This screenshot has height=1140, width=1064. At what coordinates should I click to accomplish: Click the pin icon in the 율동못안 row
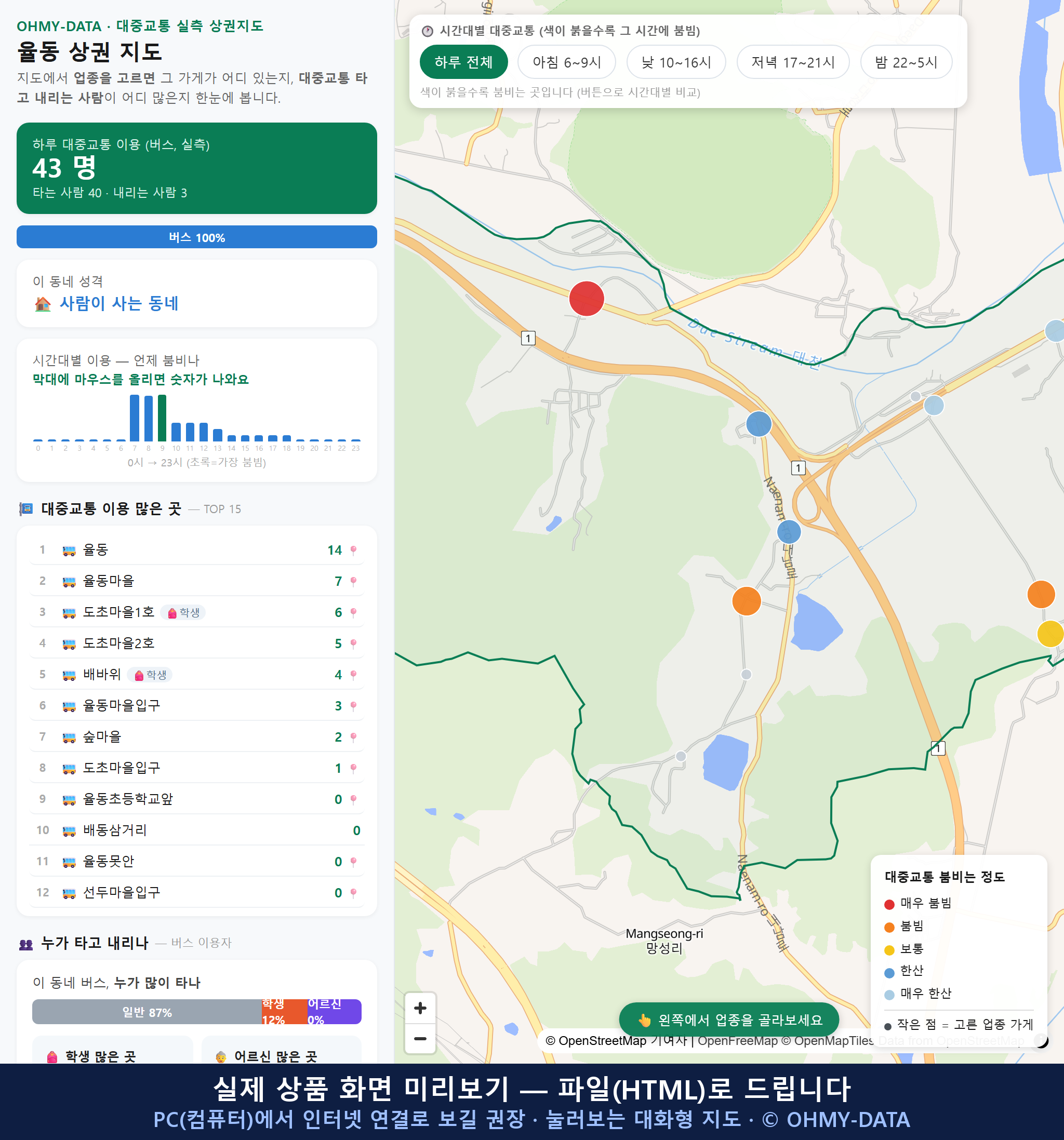pyautogui.click(x=353, y=861)
